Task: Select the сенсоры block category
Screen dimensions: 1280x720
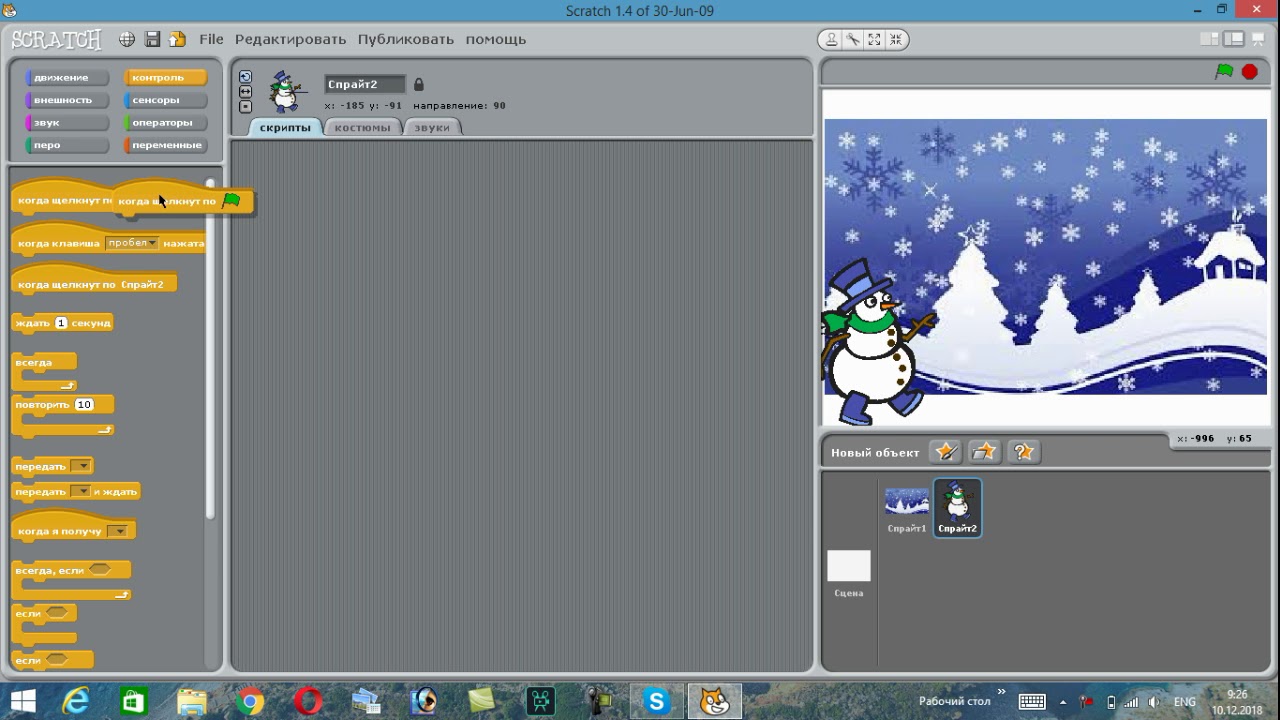Action: 165,100
